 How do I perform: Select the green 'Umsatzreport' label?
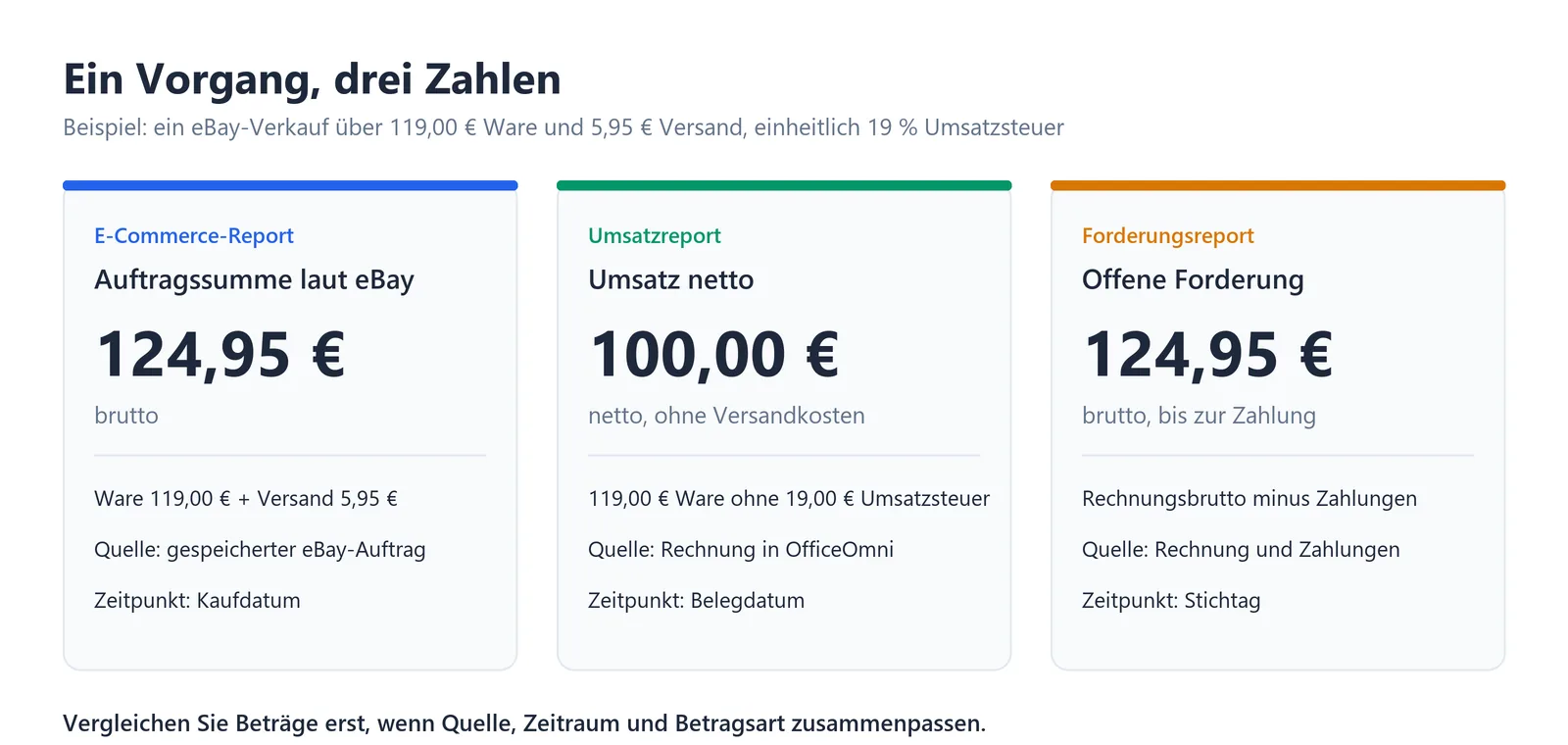coord(655,236)
